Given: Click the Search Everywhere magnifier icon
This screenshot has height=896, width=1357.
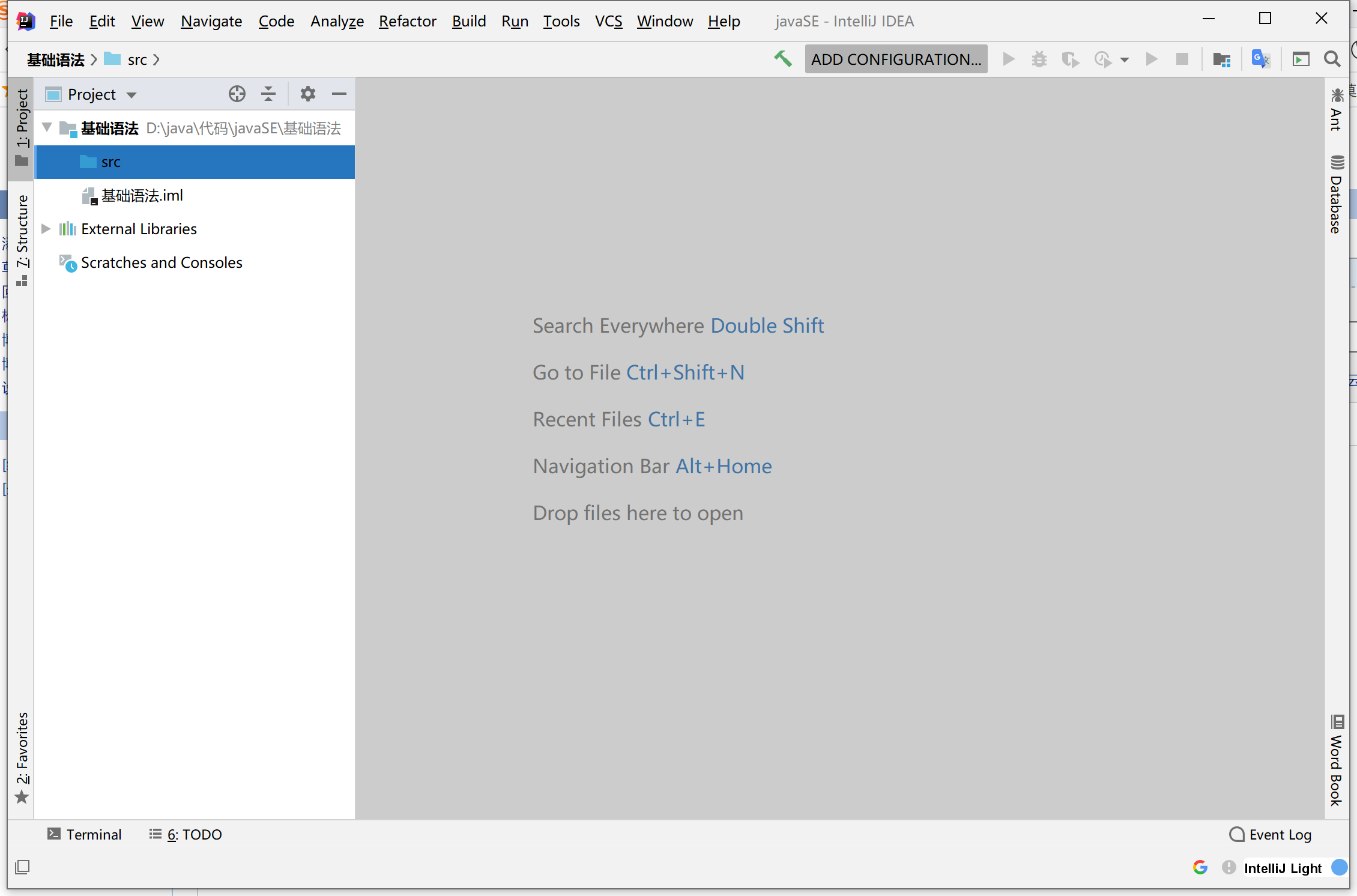Looking at the screenshot, I should 1332,59.
